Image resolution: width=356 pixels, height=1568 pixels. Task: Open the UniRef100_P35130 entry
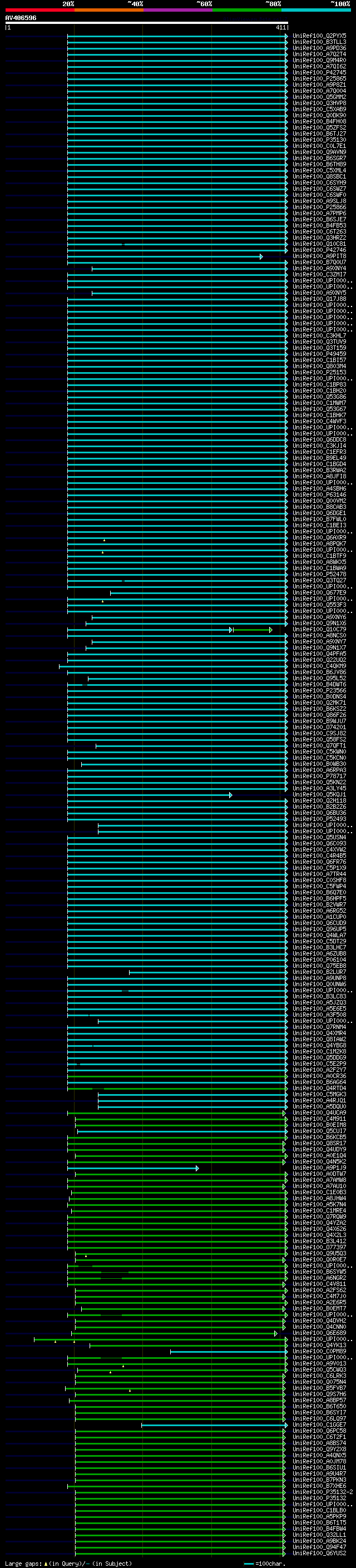pyautogui.click(x=319, y=140)
